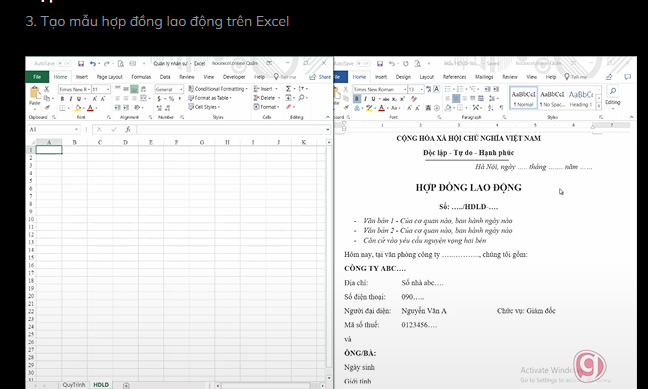Click Bold button in Word ribbon
The height and width of the screenshot is (389, 648).
(357, 99)
